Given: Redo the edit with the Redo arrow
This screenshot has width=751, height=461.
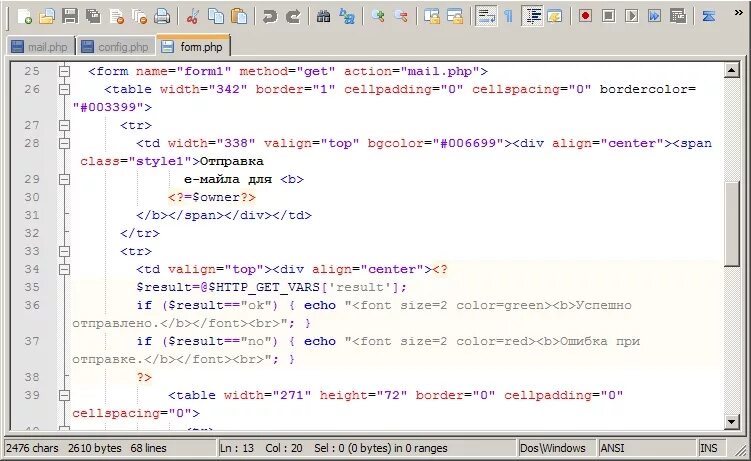Looking at the screenshot, I should tap(293, 17).
